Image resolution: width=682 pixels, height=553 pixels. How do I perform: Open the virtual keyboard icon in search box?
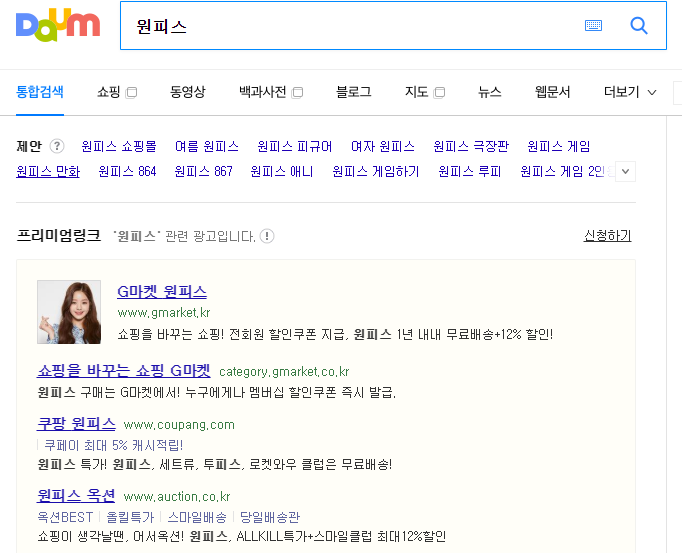point(593,26)
